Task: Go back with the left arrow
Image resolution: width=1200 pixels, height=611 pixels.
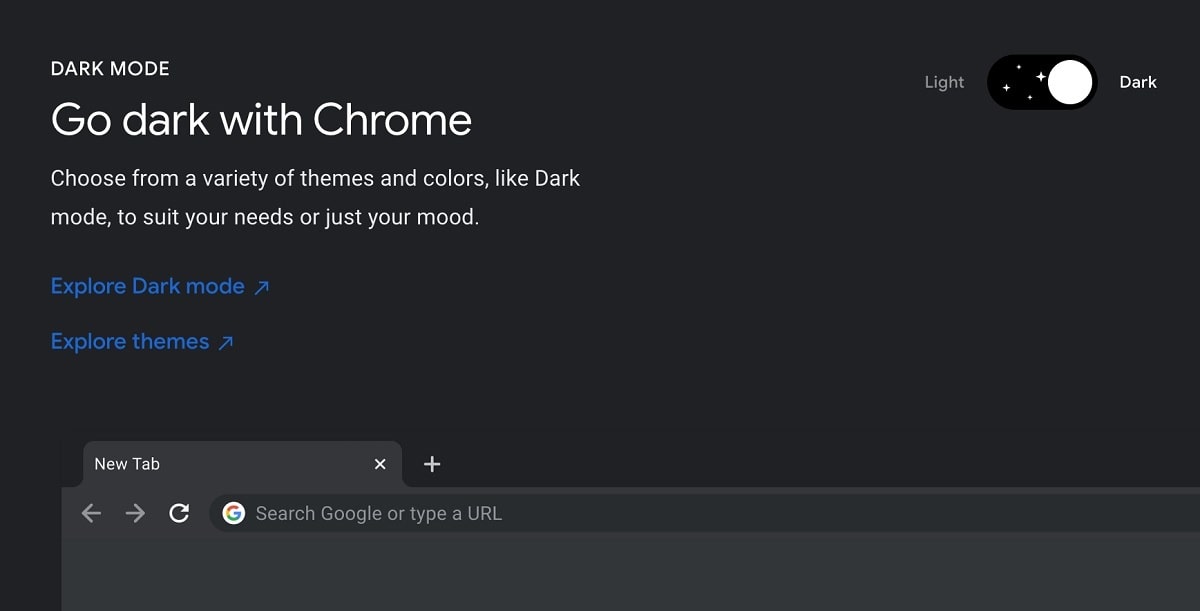Action: (x=91, y=513)
